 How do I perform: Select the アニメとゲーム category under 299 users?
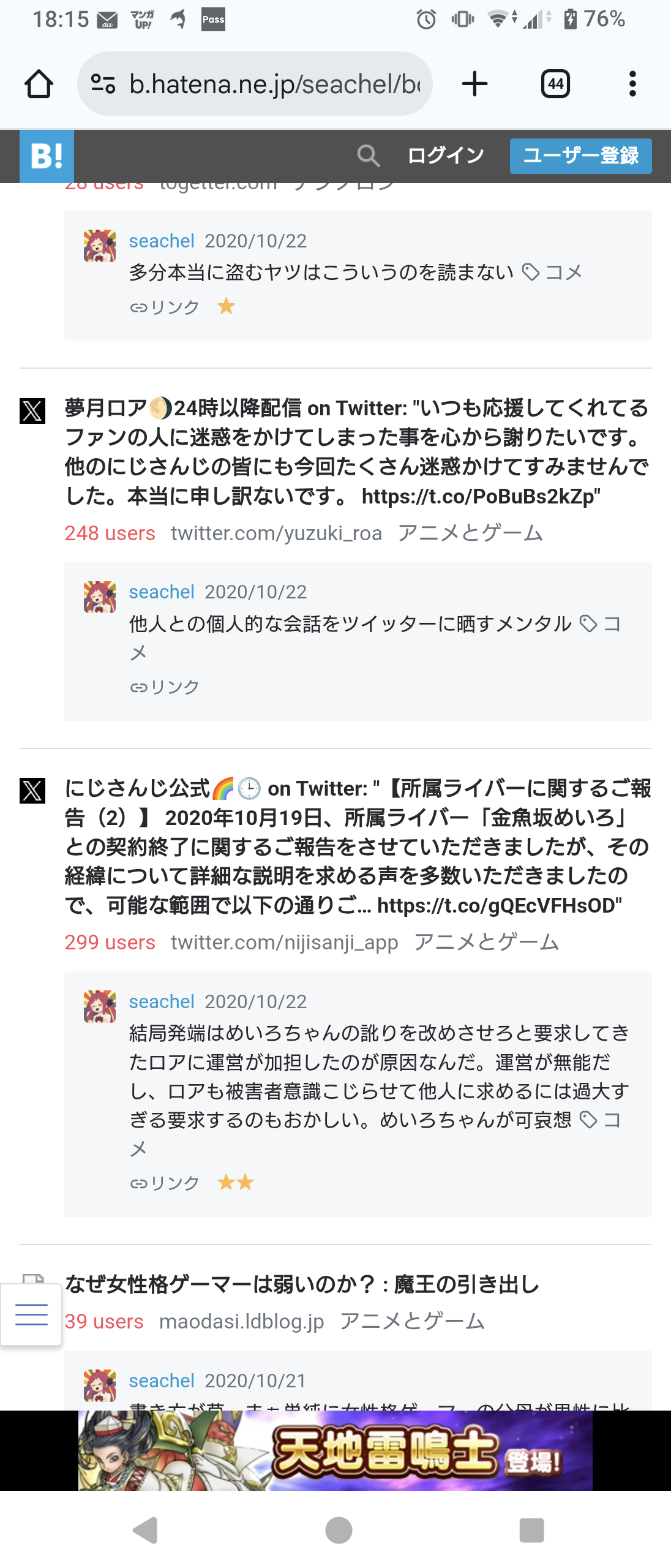tap(486, 943)
